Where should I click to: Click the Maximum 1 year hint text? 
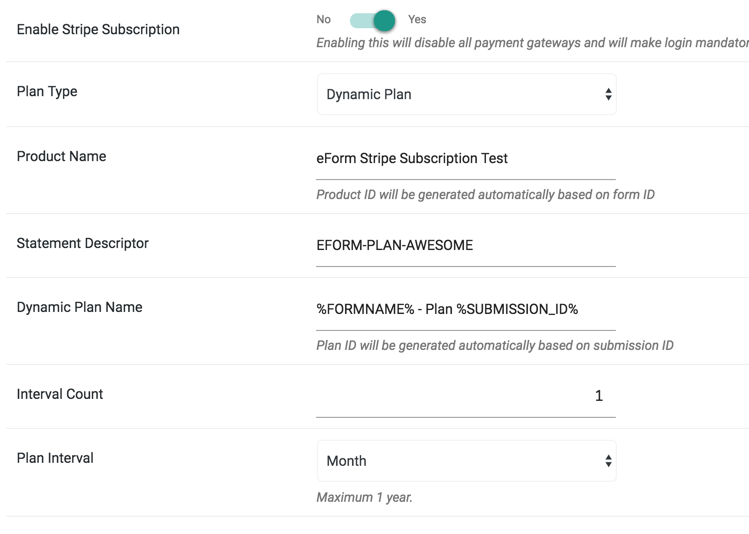click(364, 497)
